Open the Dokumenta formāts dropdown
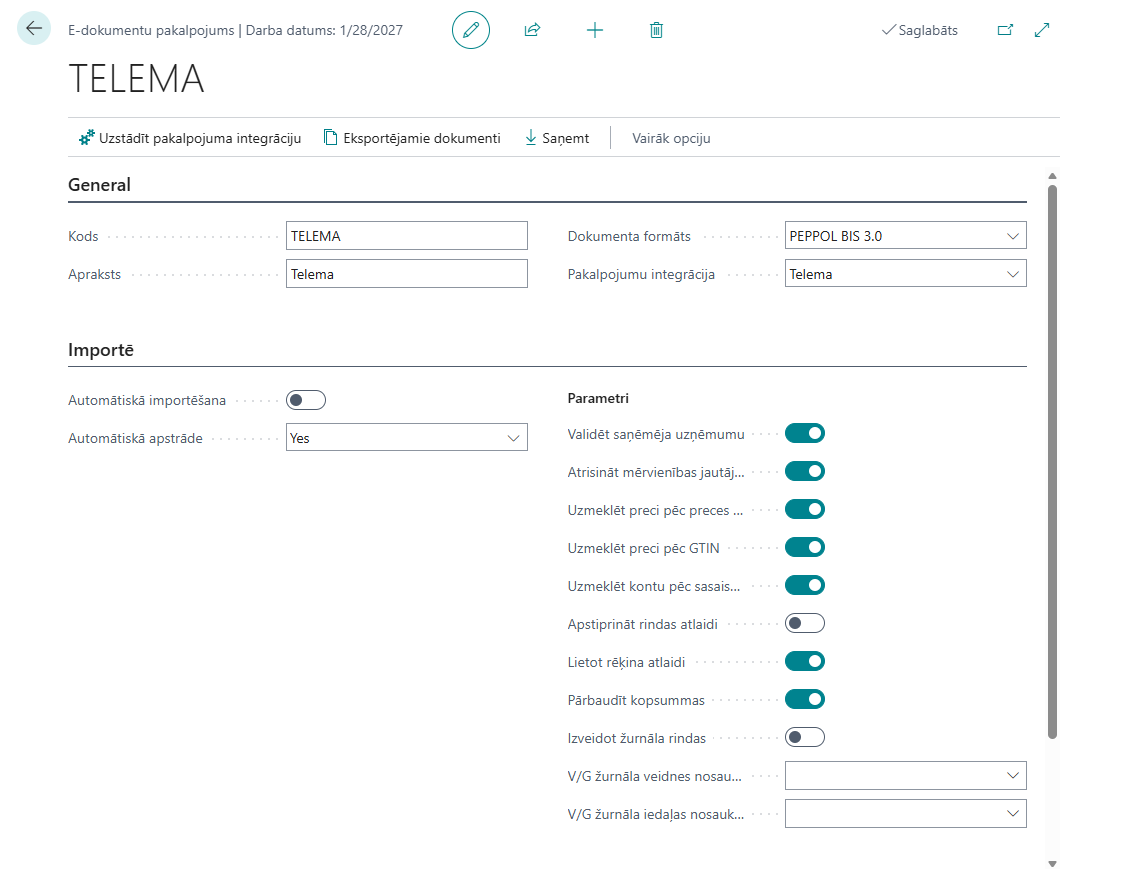1128x869 pixels. click(x=905, y=236)
